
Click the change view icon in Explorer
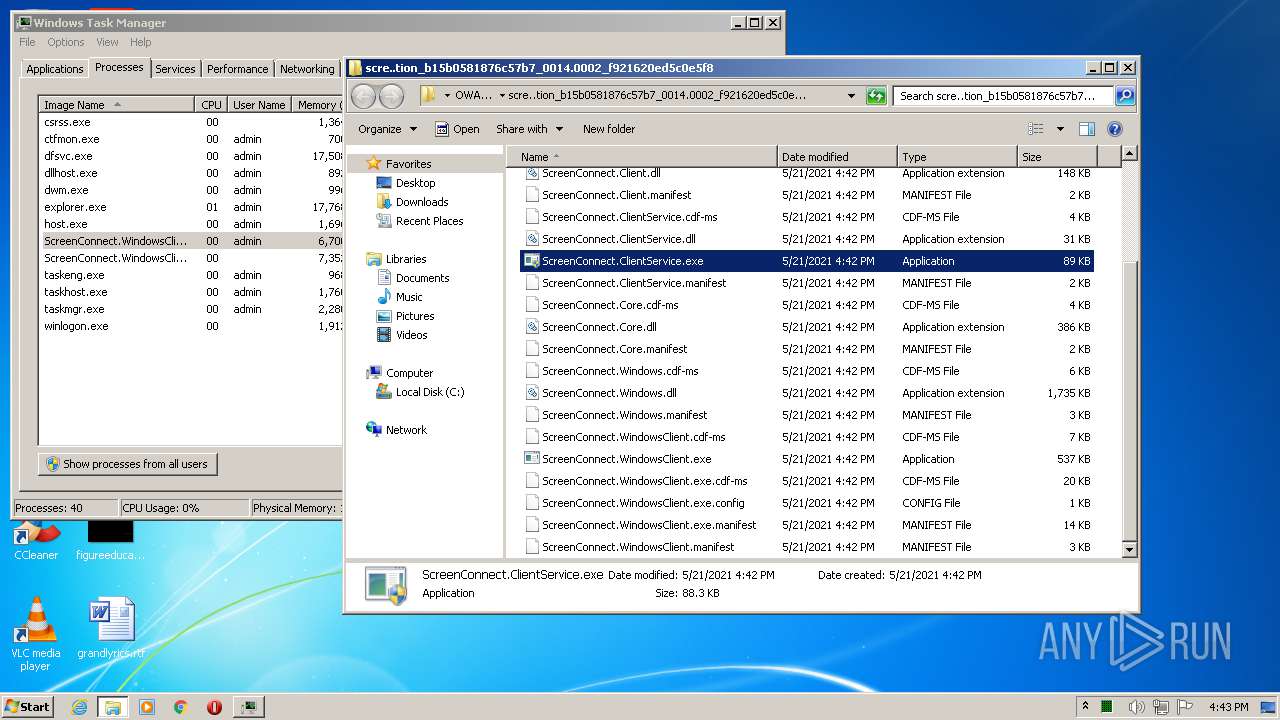[x=1036, y=129]
